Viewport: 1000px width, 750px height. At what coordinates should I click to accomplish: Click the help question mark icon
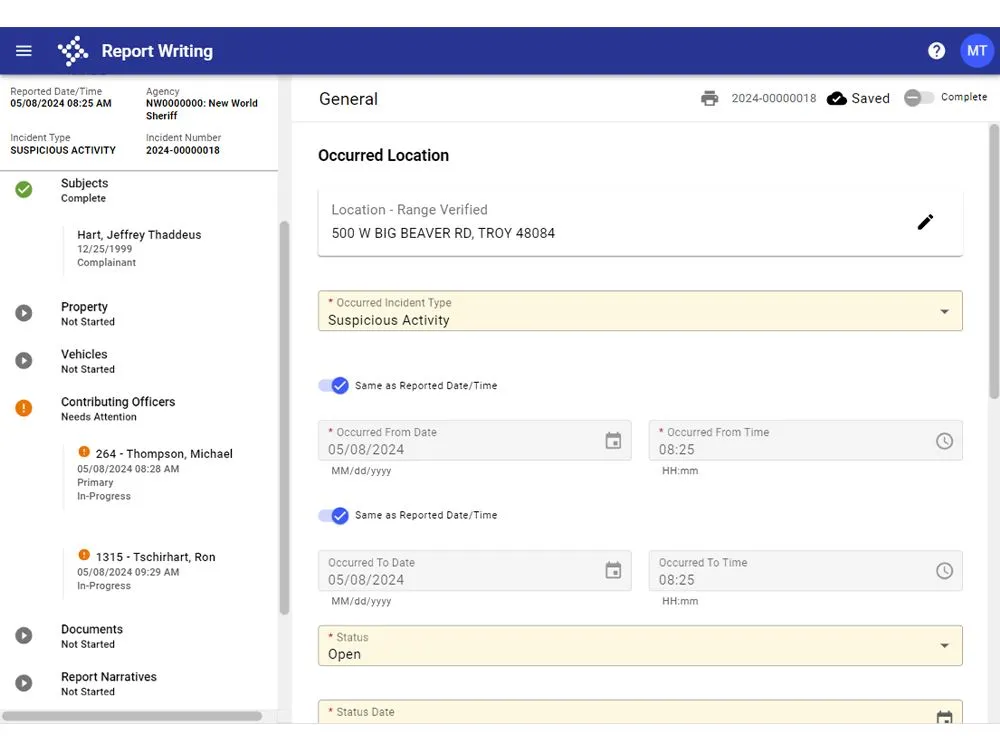pyautogui.click(x=936, y=51)
